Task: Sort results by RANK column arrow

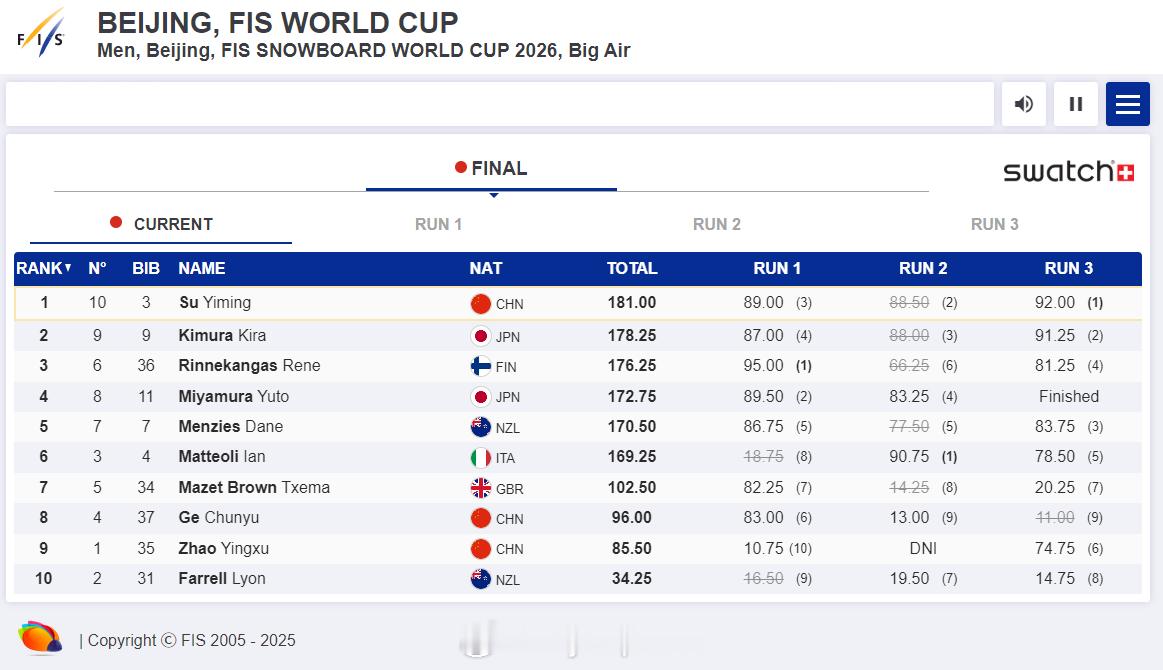Action: pos(68,268)
